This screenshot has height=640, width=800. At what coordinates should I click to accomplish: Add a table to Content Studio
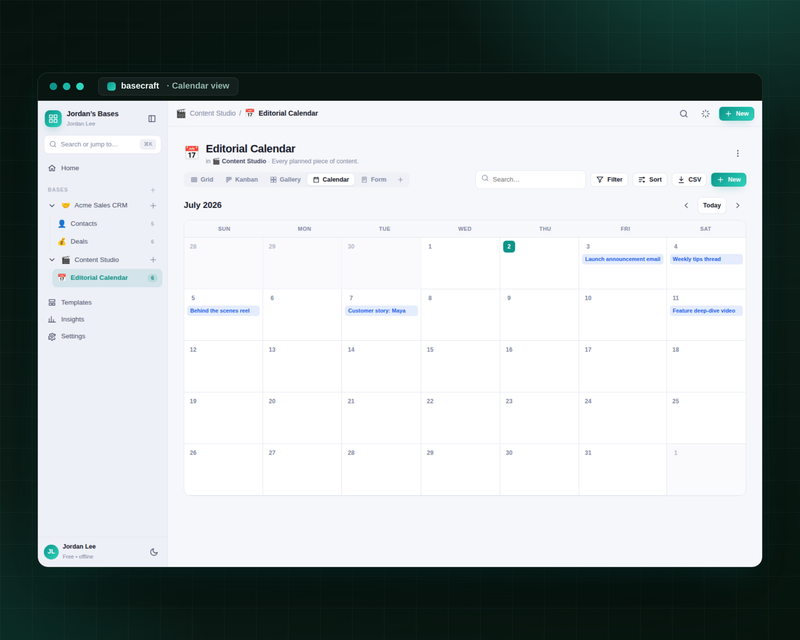coord(153,260)
